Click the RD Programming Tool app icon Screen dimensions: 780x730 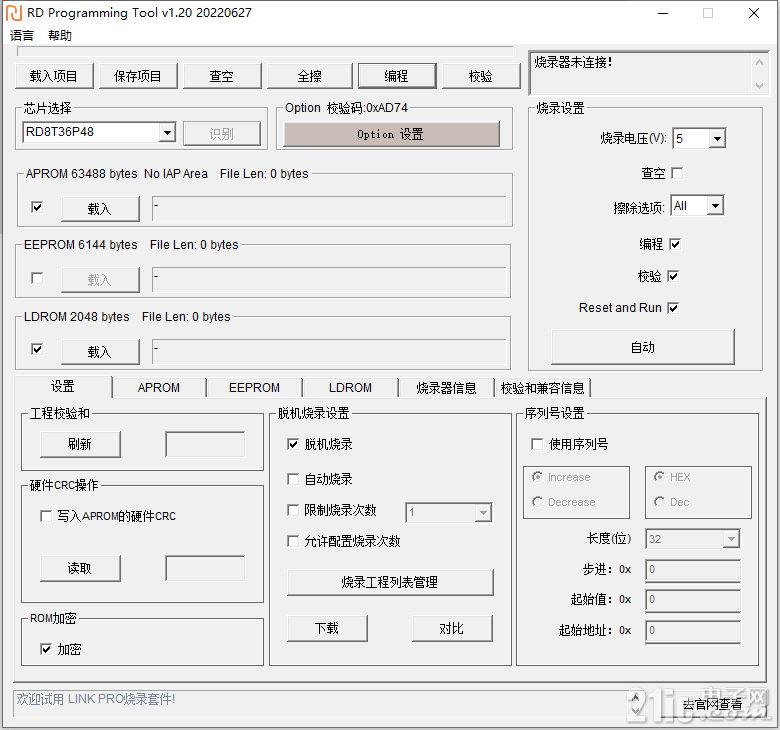pos(14,13)
